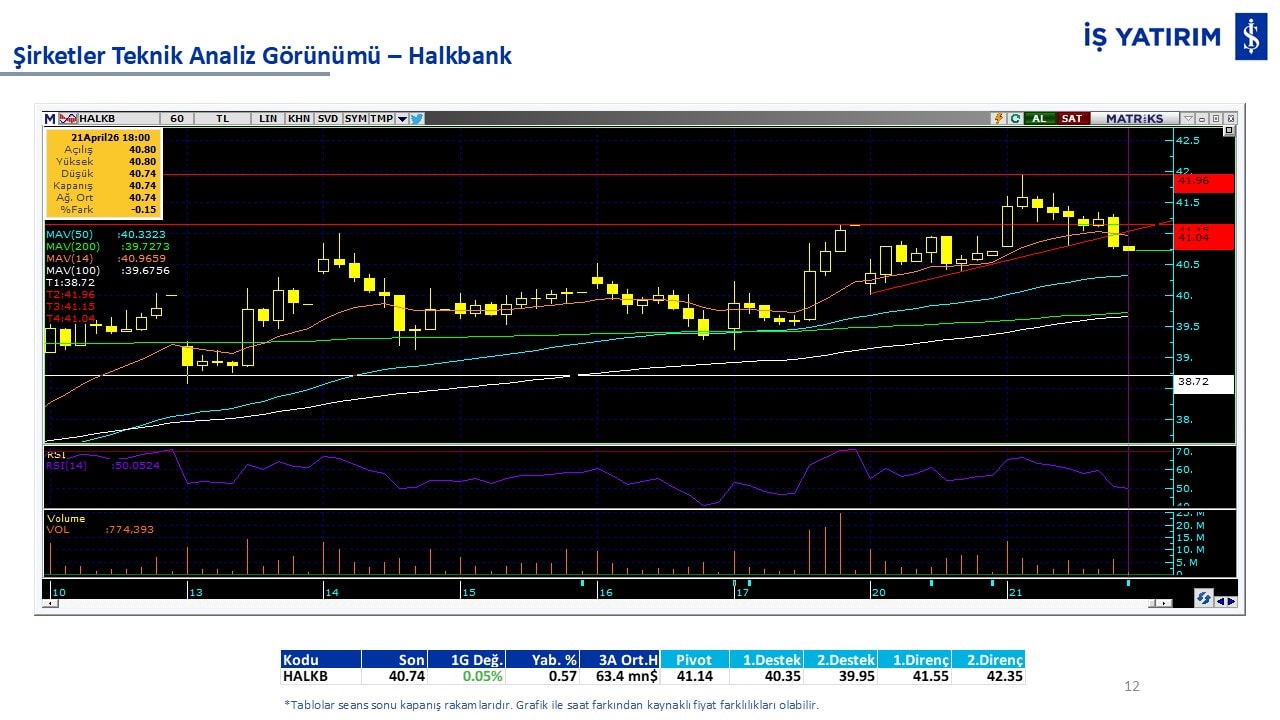This screenshot has height=720, width=1280.
Task: Select the TMP toolbar item
Action: (381, 118)
